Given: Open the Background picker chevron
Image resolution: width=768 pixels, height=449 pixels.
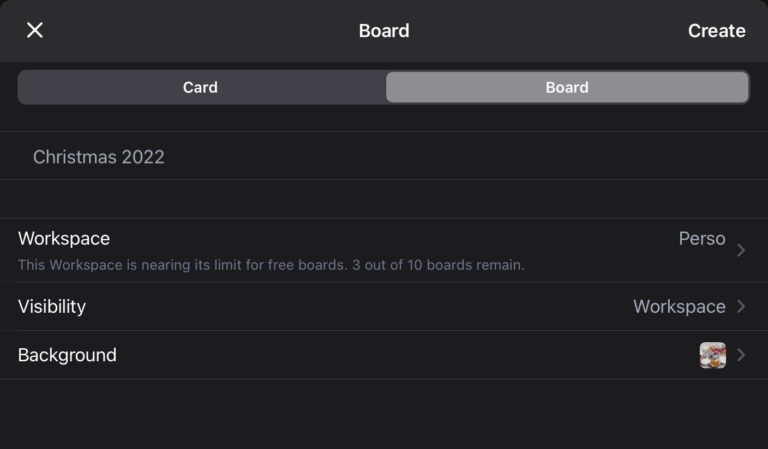Looking at the screenshot, I should coord(741,355).
